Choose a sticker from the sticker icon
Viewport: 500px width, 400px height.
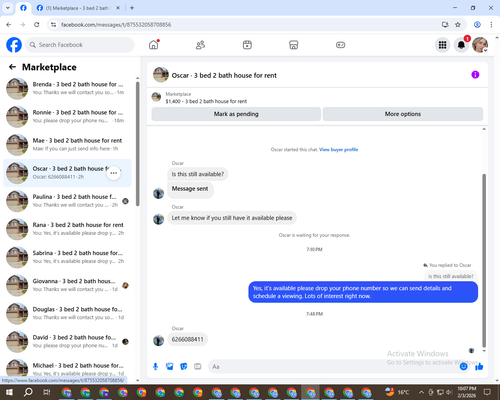(184, 367)
